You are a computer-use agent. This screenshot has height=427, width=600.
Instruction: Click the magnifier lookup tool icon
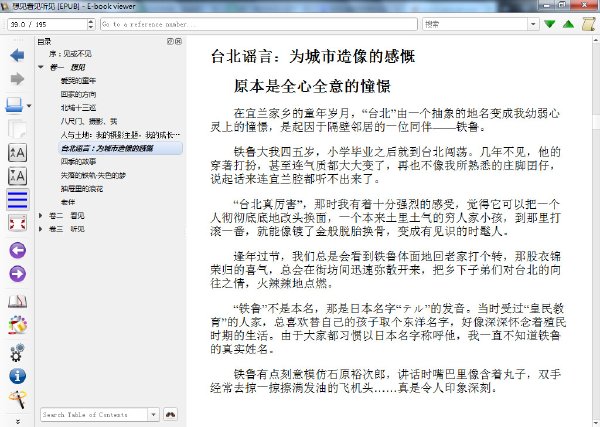point(17,399)
